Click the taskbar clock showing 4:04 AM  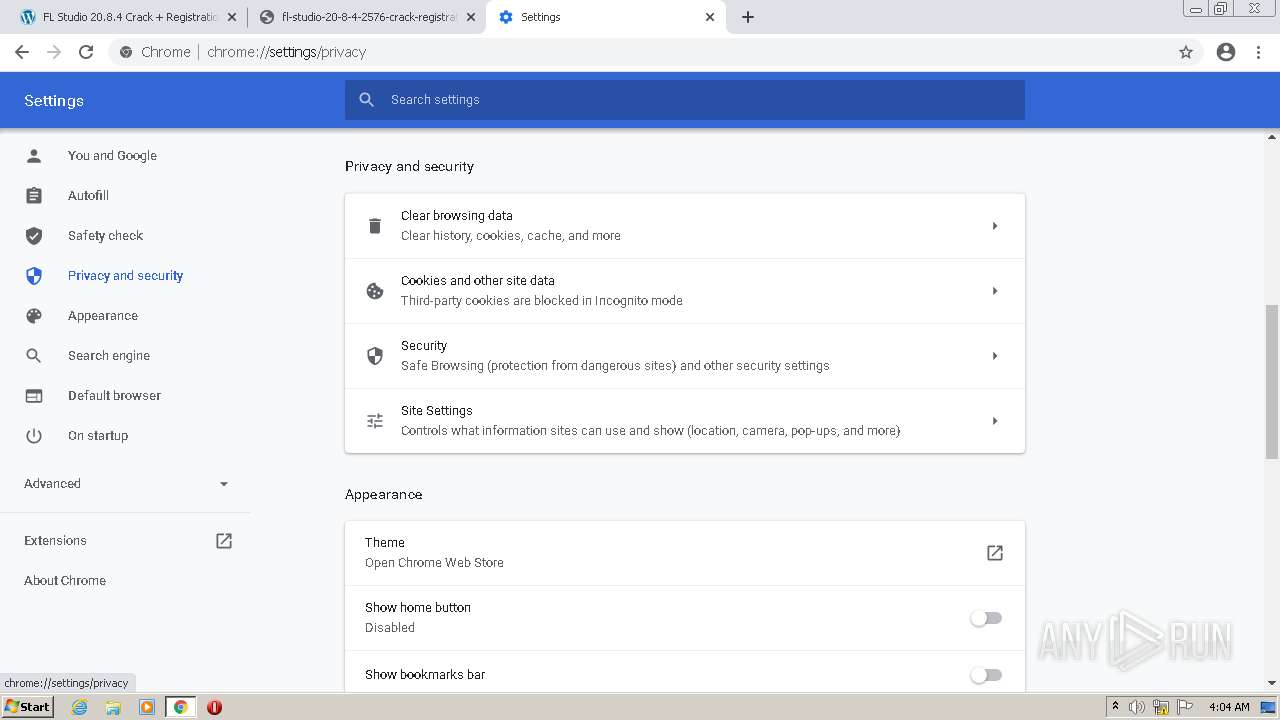(x=1229, y=707)
